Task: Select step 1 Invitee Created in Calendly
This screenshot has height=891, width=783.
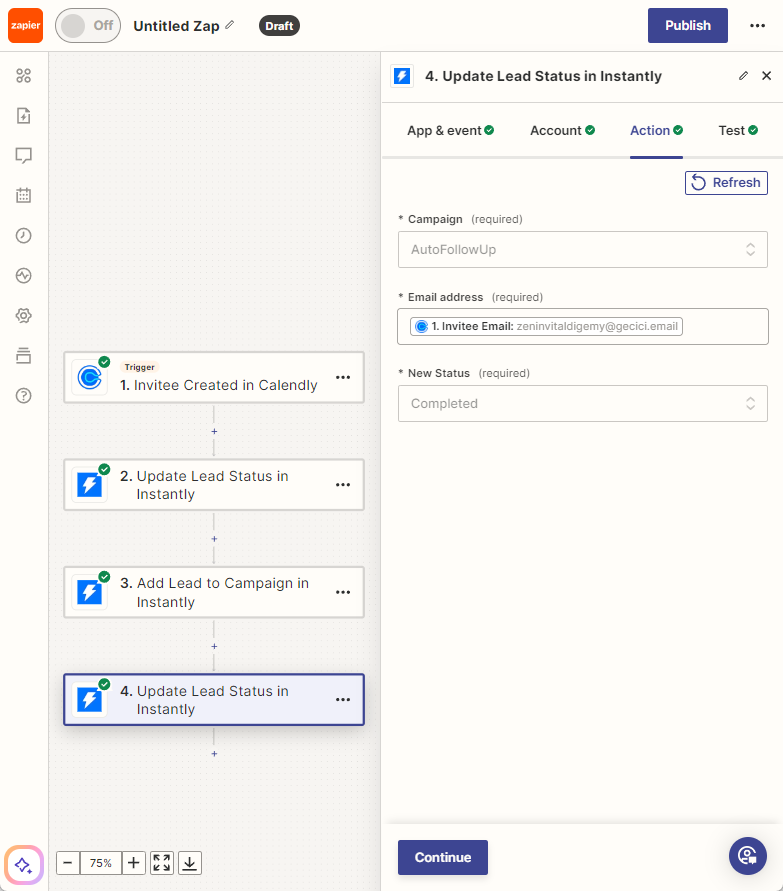Action: pos(214,377)
